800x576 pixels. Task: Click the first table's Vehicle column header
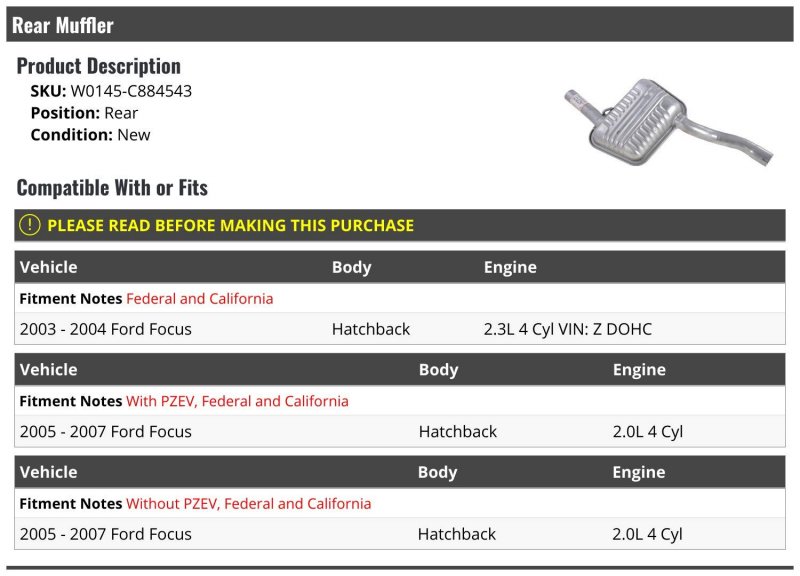[48, 267]
